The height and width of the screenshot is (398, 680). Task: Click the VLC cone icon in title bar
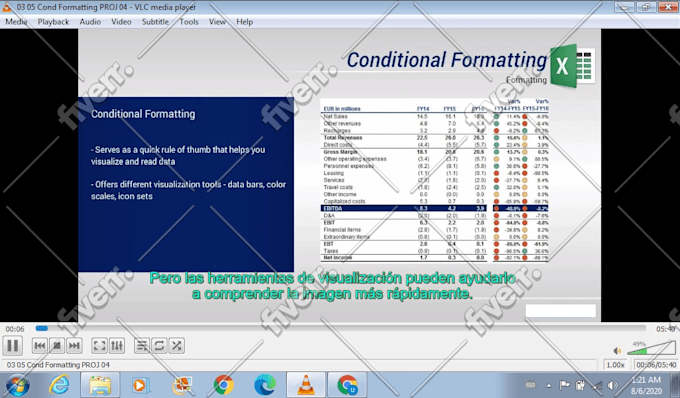coord(7,7)
